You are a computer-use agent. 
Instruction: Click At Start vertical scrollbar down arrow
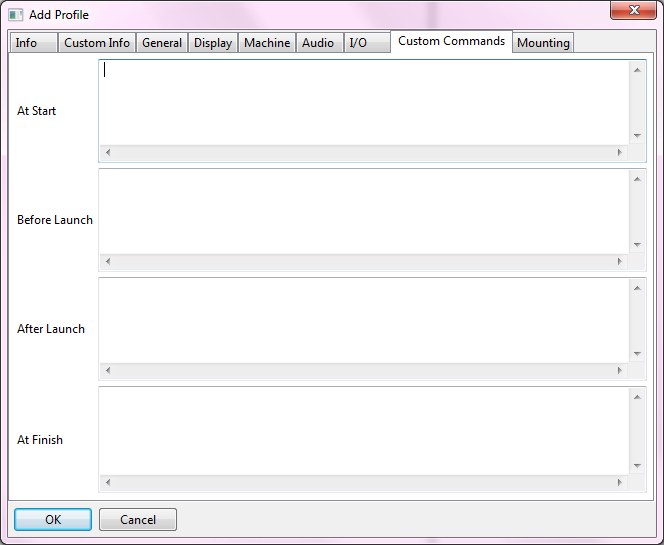click(637, 136)
